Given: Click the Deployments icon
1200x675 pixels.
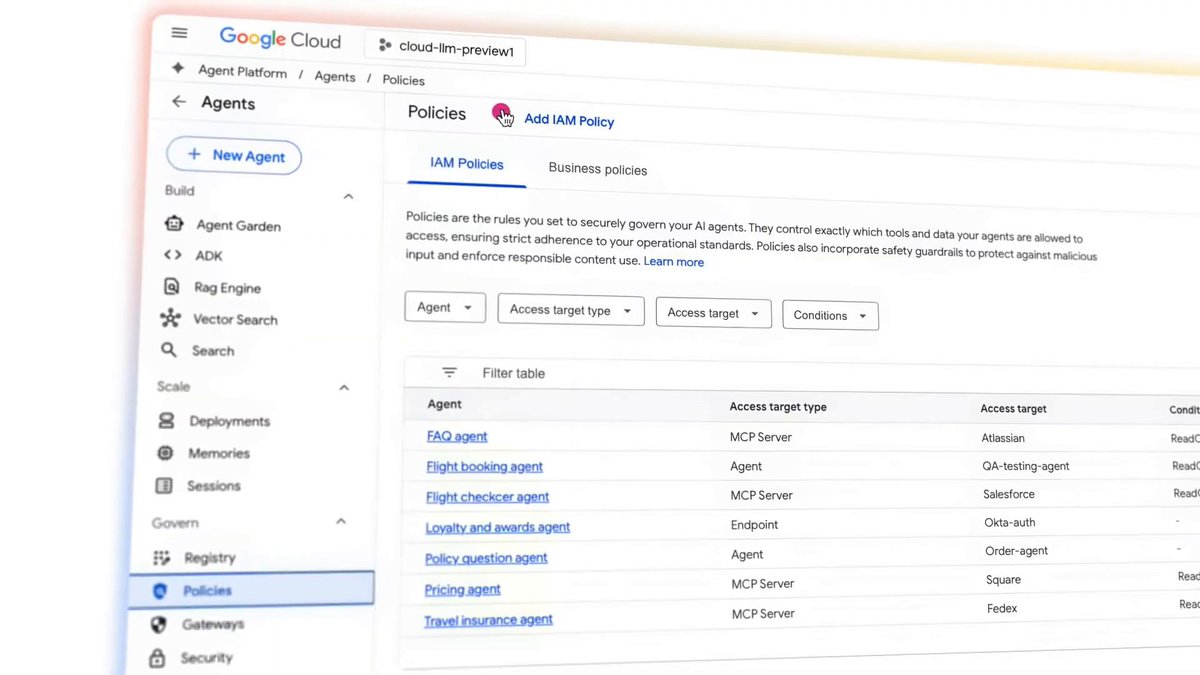Looking at the screenshot, I should 166,421.
